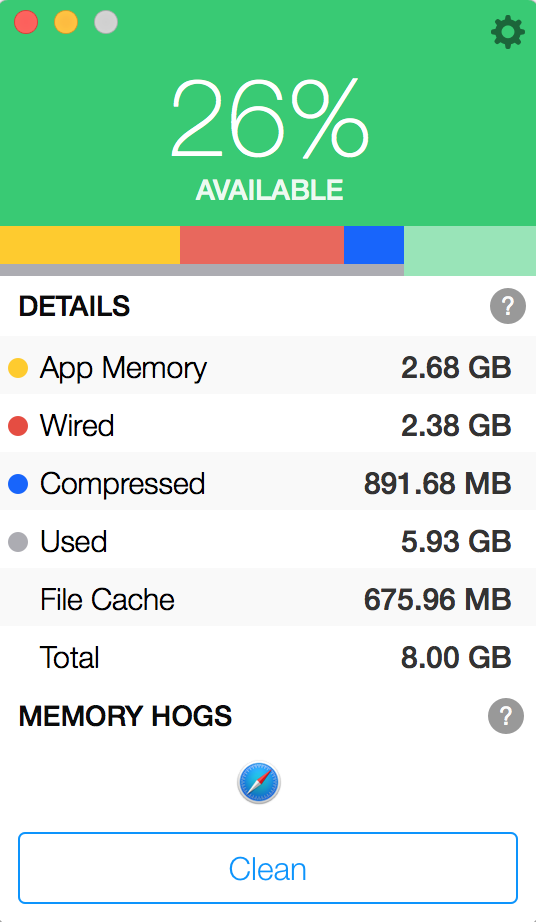Minimize the window with the yellow button

pyautogui.click(x=66, y=22)
